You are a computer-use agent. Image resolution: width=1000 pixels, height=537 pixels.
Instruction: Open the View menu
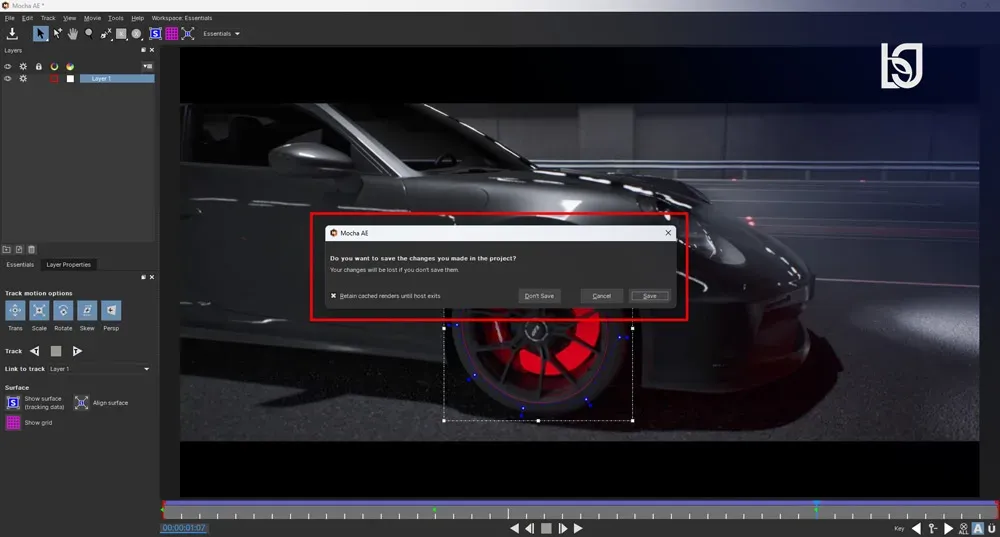[x=70, y=18]
